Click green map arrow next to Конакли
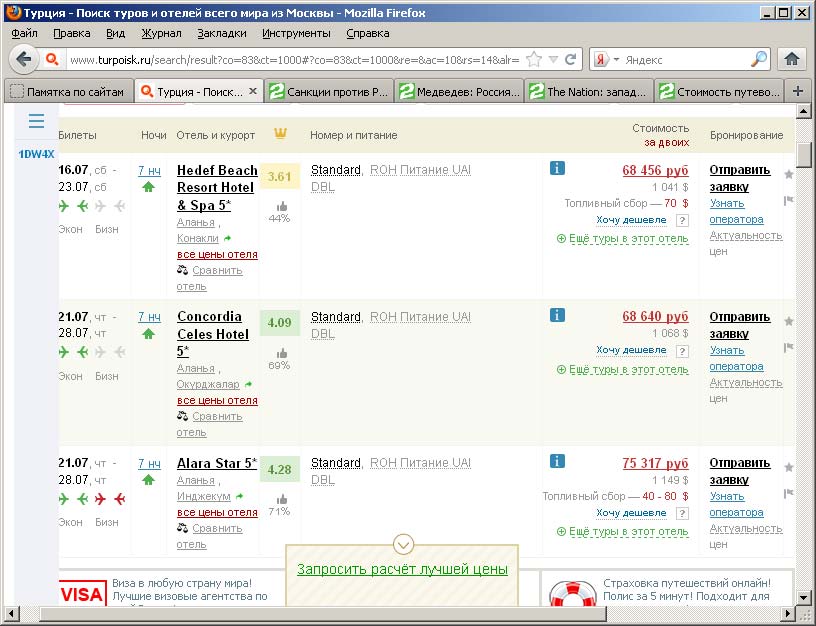 [227, 238]
